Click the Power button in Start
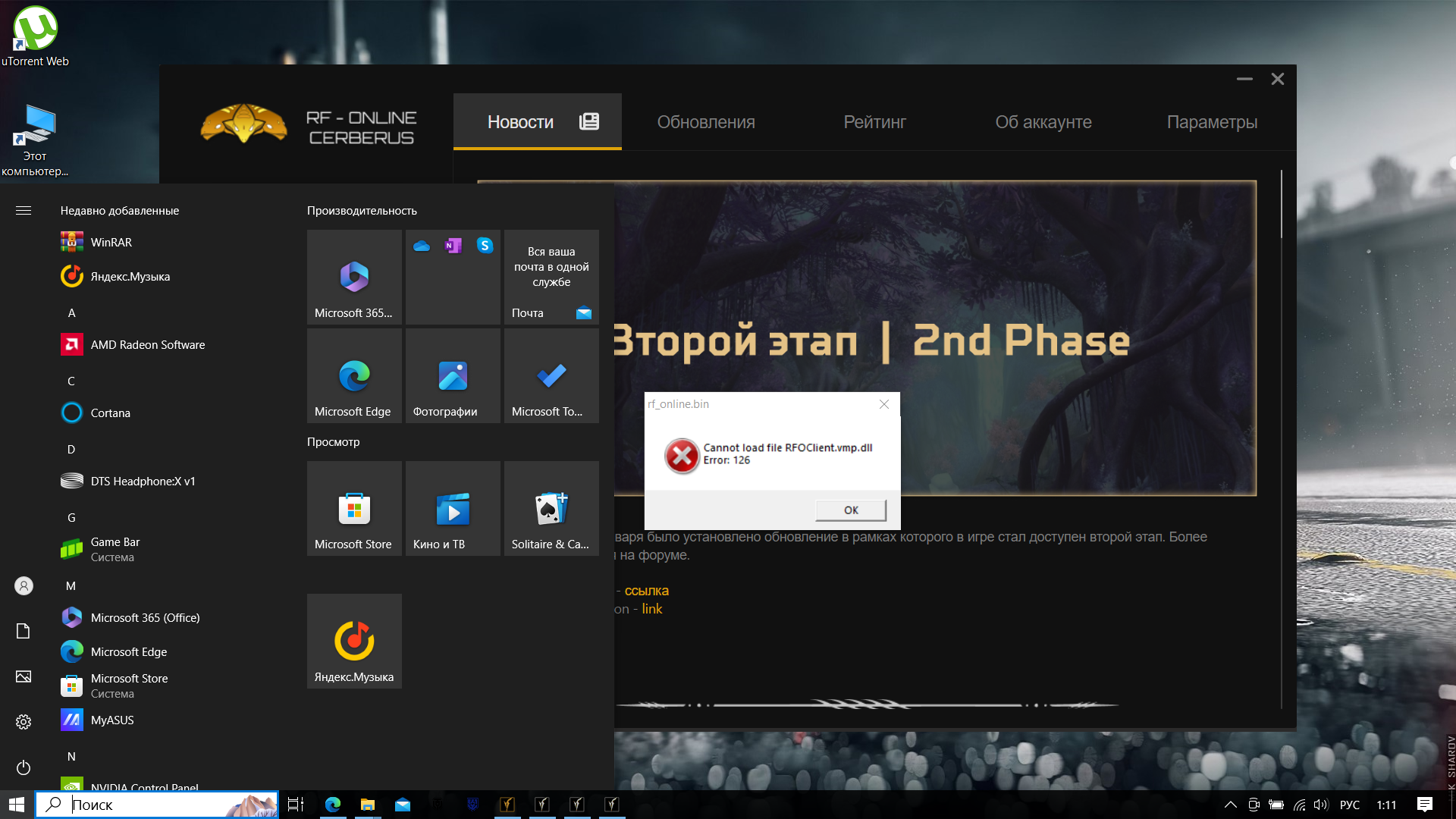Screen dimensions: 1456x819 tap(24, 767)
